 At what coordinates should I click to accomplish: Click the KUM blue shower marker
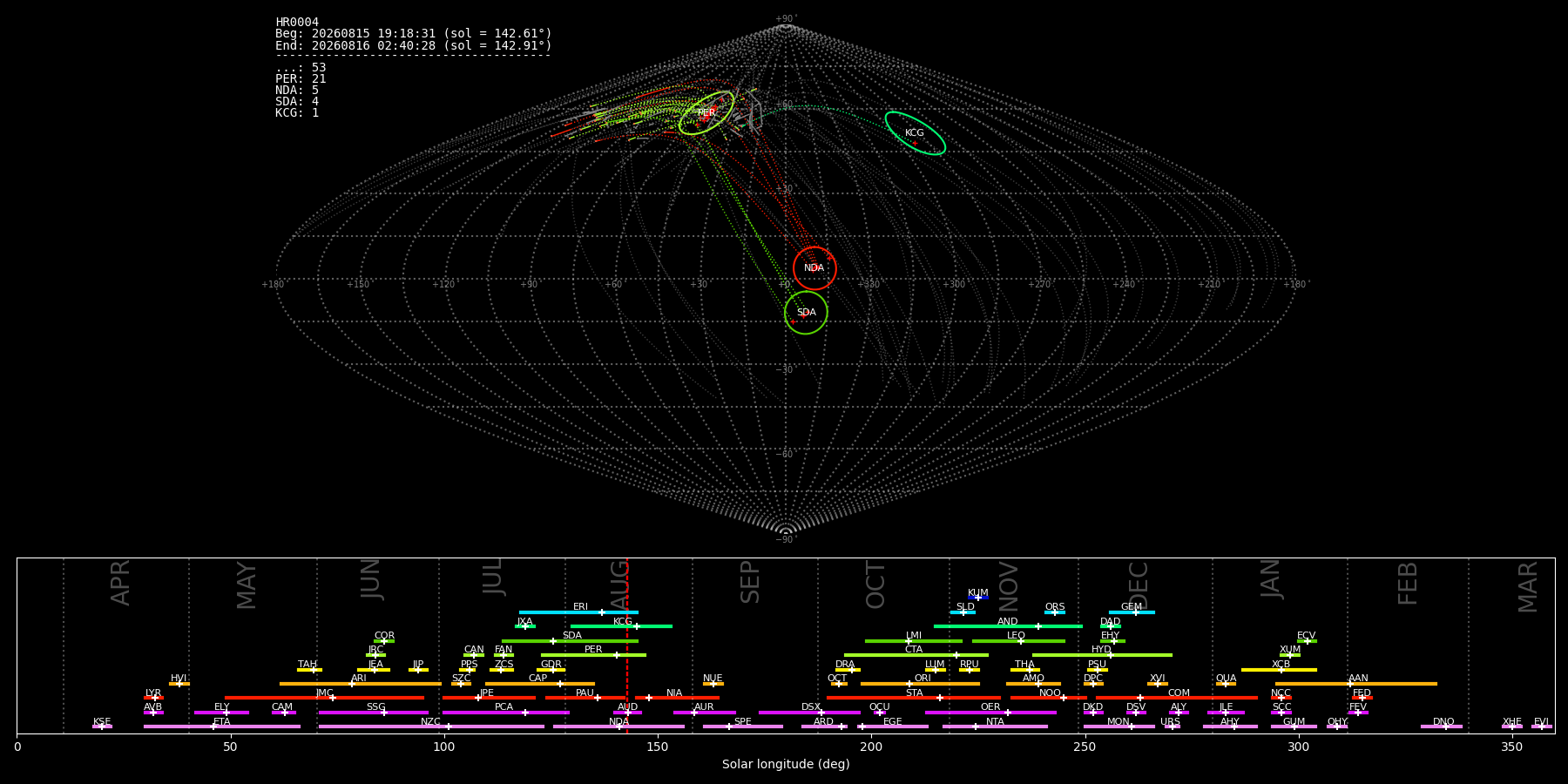[978, 598]
